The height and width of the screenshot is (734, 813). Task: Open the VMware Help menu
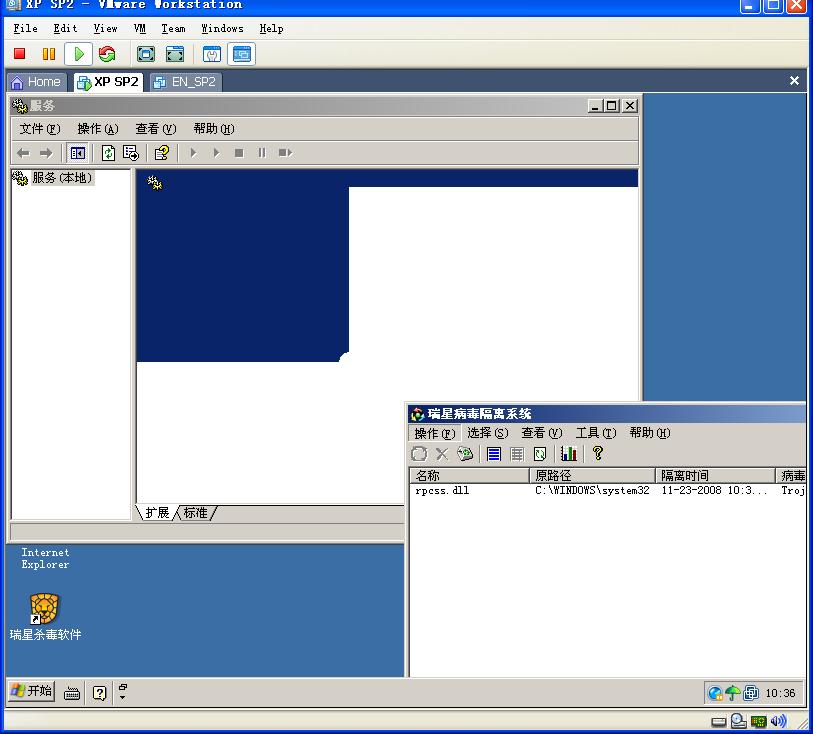[271, 29]
